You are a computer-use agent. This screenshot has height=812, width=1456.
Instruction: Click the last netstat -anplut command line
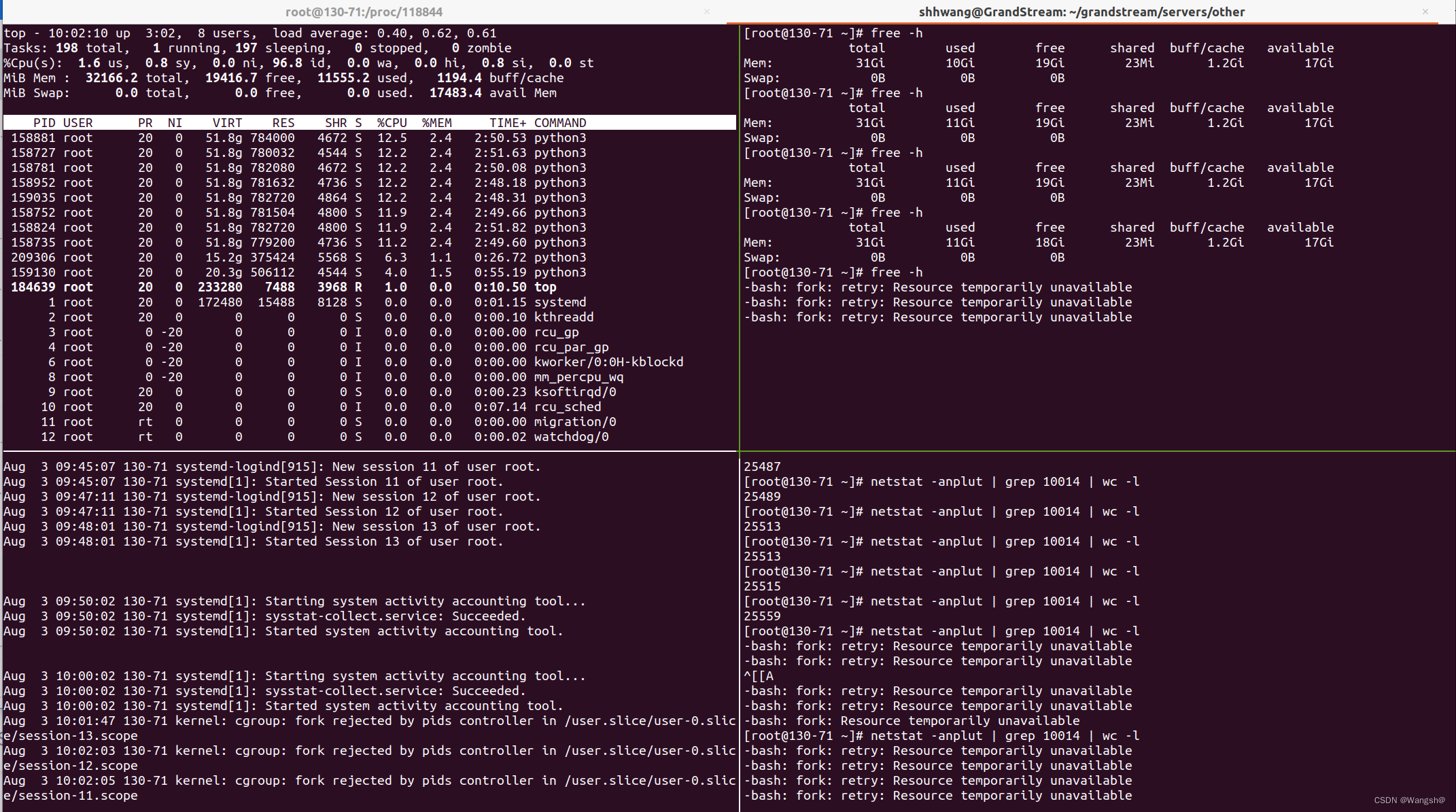pyautogui.click(x=941, y=736)
